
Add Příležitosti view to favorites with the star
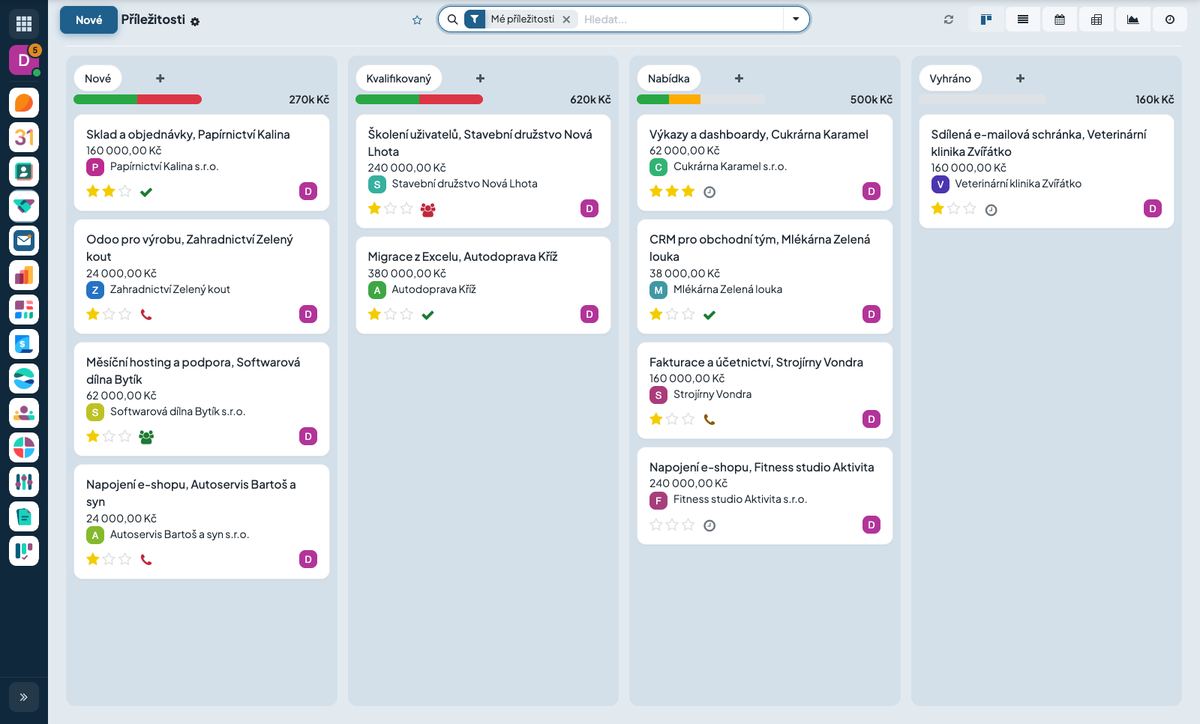pyautogui.click(x=417, y=19)
